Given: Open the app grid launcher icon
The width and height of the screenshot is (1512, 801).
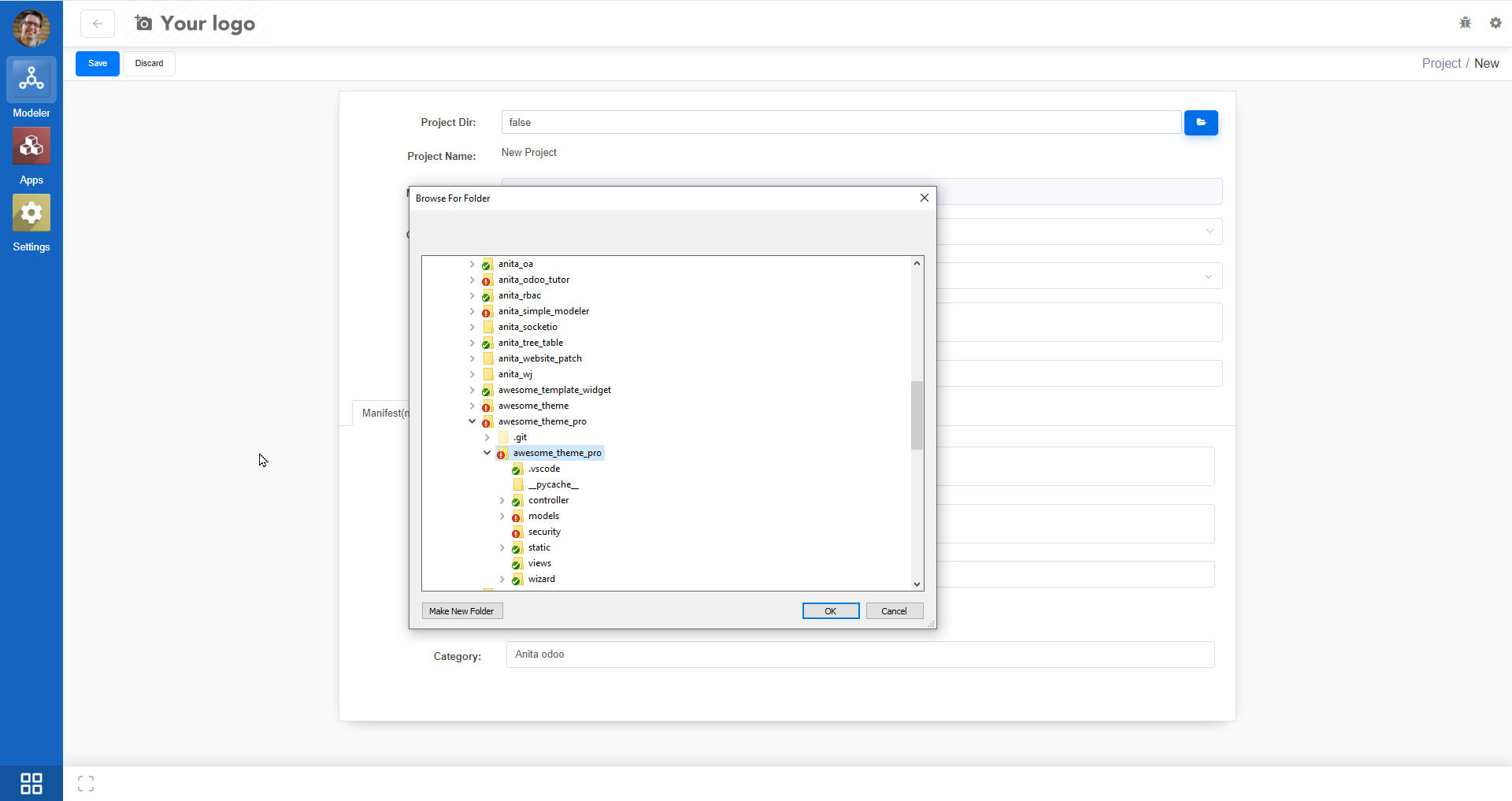Looking at the screenshot, I should 31,784.
